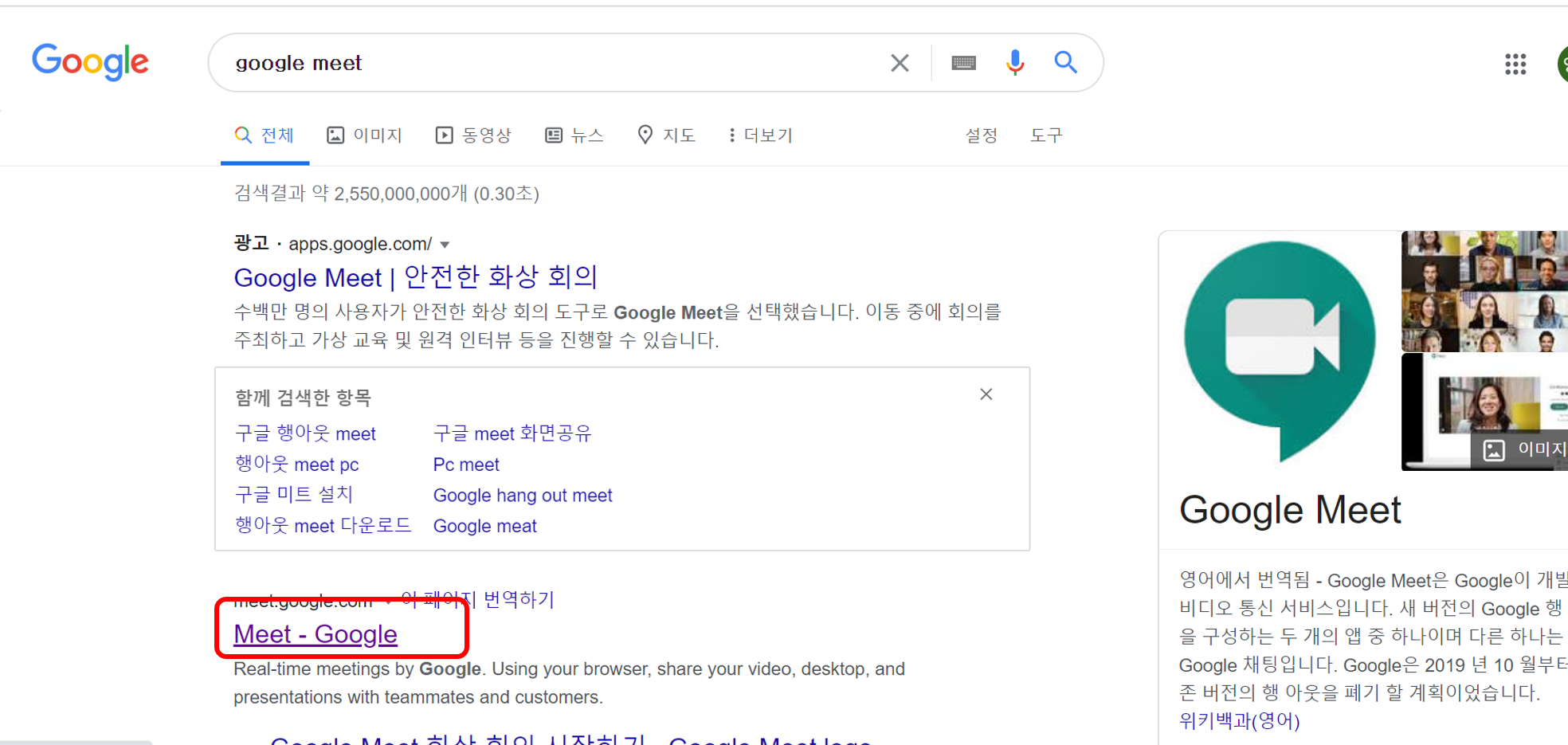Open 도구 search tools
The width and height of the screenshot is (1568, 745).
pos(1046,135)
